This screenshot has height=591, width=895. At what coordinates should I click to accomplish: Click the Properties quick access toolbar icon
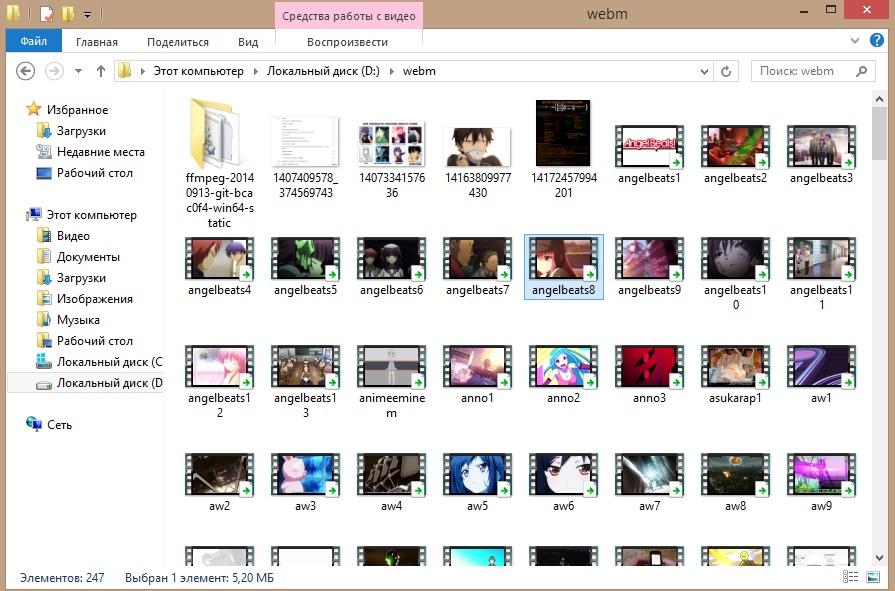[x=47, y=13]
